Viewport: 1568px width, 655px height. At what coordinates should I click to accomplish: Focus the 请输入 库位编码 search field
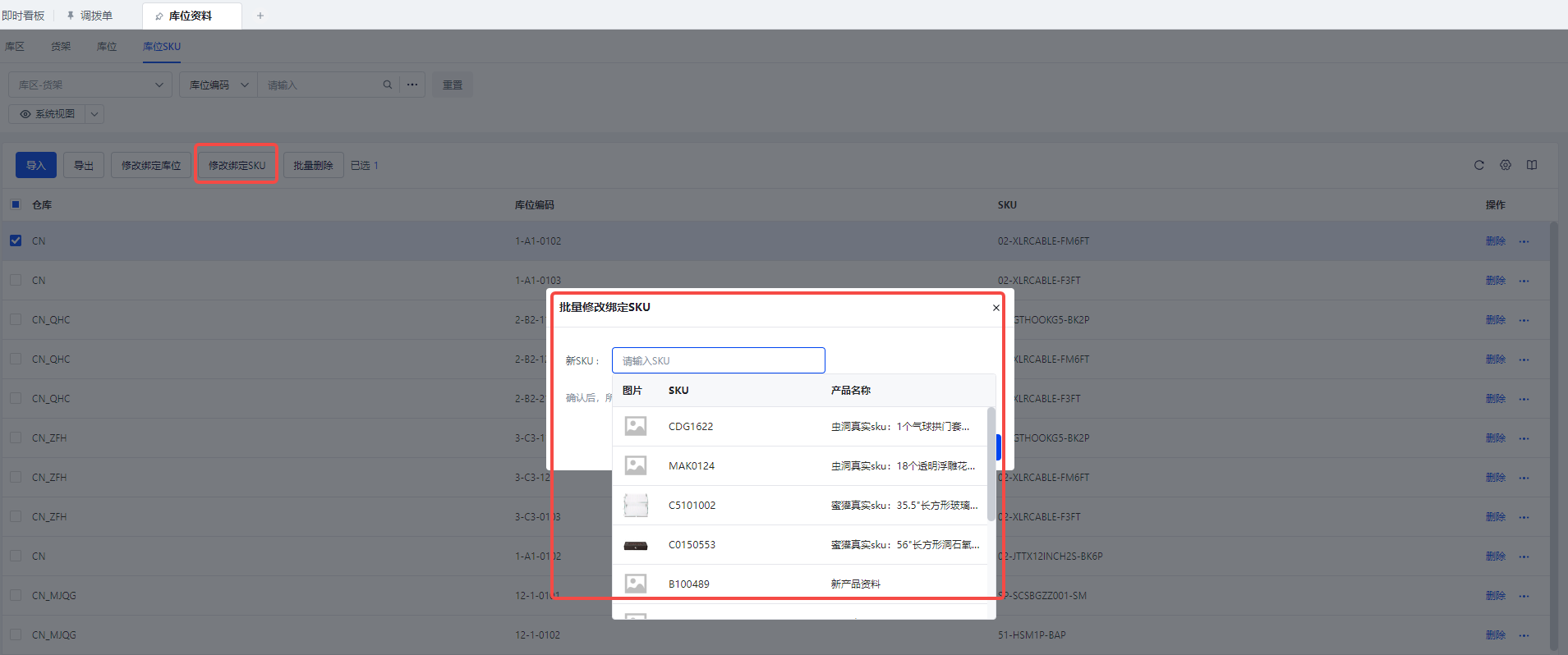tap(320, 85)
